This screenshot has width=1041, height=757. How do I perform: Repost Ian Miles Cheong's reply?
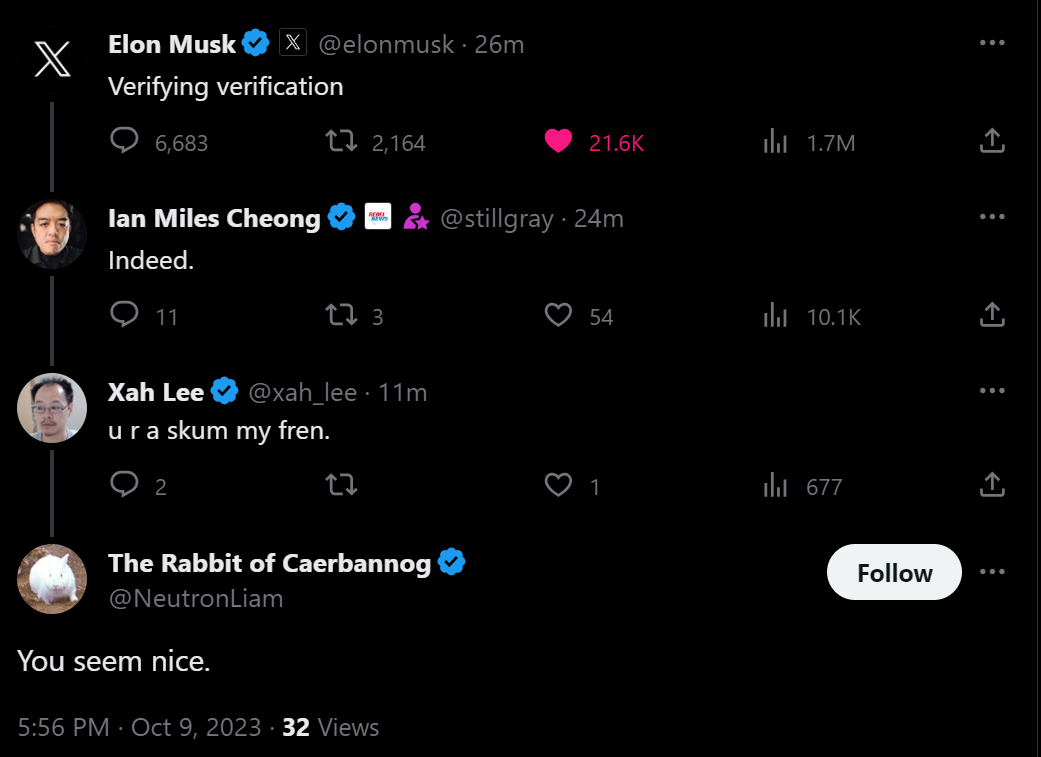[x=342, y=316]
